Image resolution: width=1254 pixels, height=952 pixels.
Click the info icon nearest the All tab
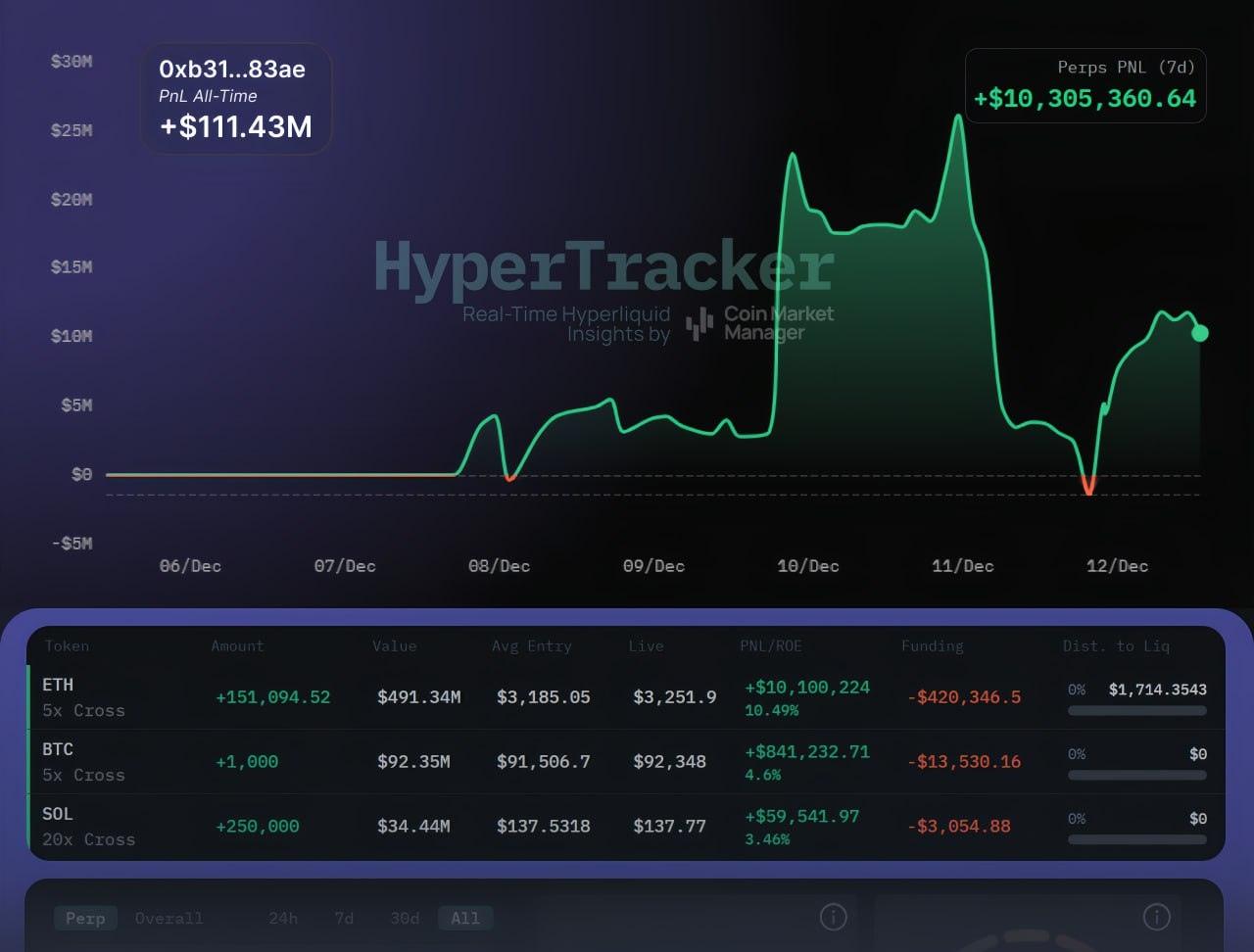[x=833, y=917]
